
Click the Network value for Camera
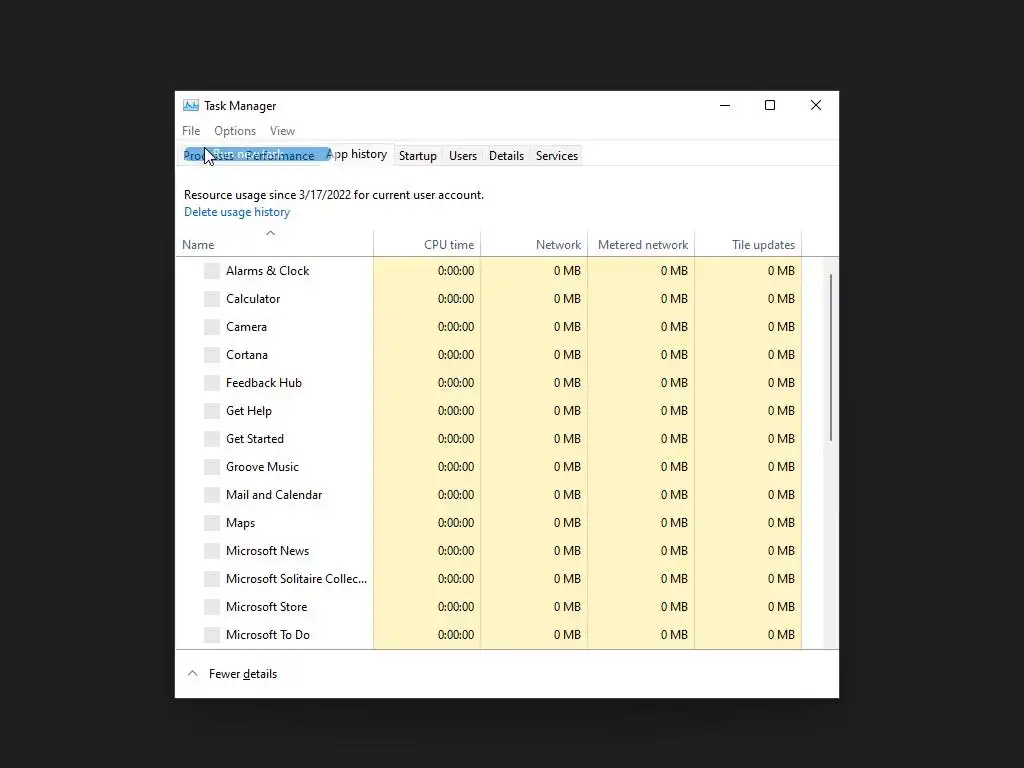click(x=567, y=327)
